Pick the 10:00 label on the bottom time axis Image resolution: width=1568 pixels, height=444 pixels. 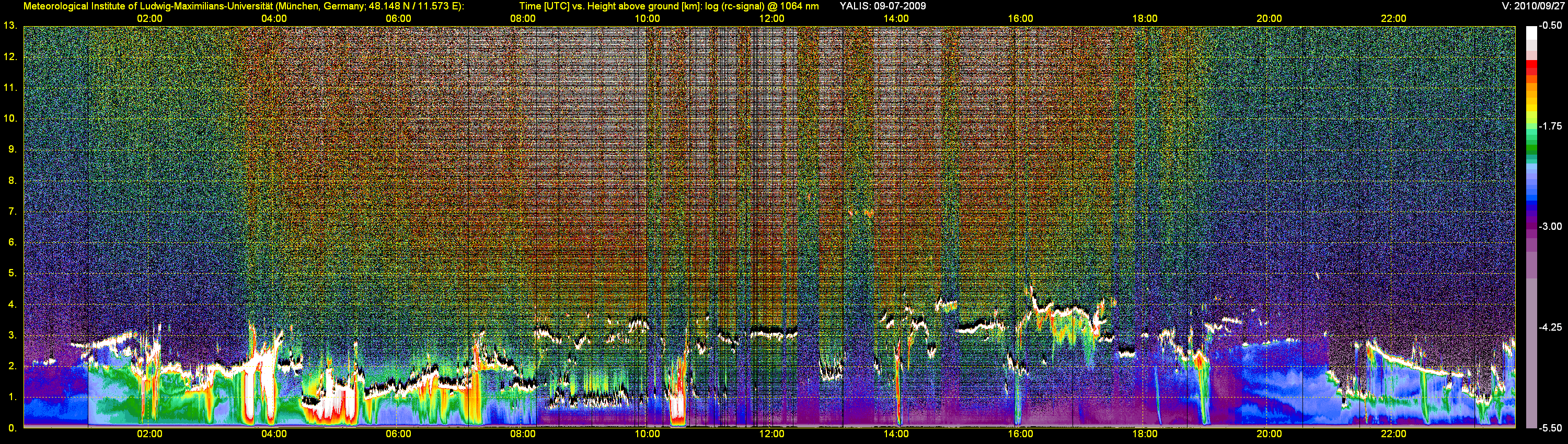(x=647, y=434)
